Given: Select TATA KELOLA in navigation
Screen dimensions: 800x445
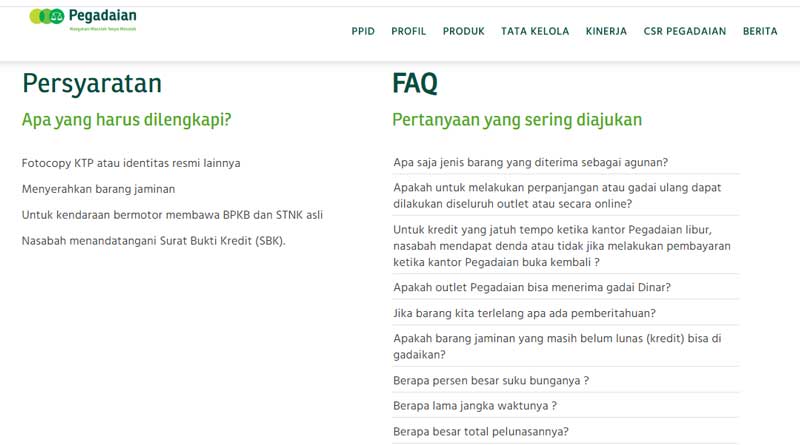Looking at the screenshot, I should point(535,31).
